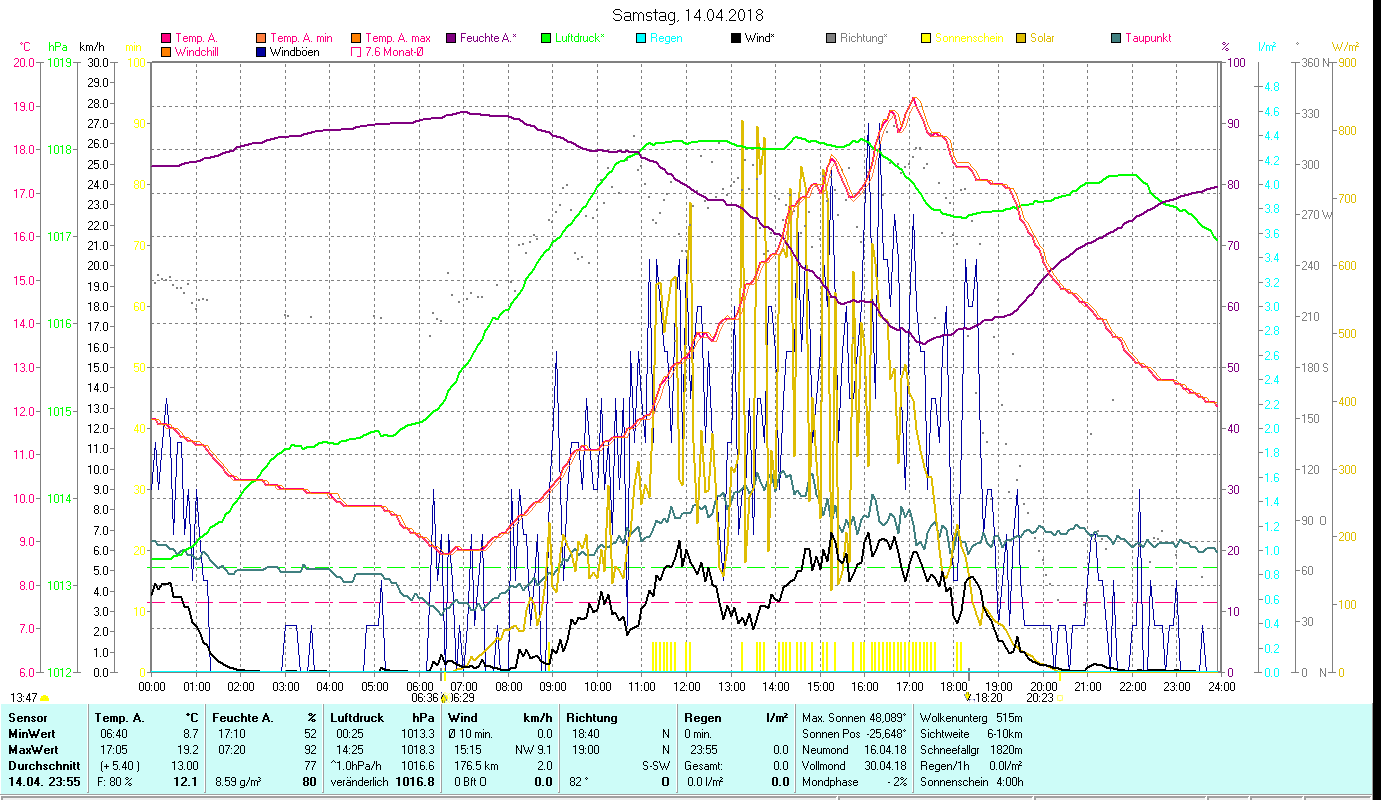Image resolution: width=1381 pixels, height=800 pixels.
Task: Click the Regen cyan legend square
Action: click(640, 38)
